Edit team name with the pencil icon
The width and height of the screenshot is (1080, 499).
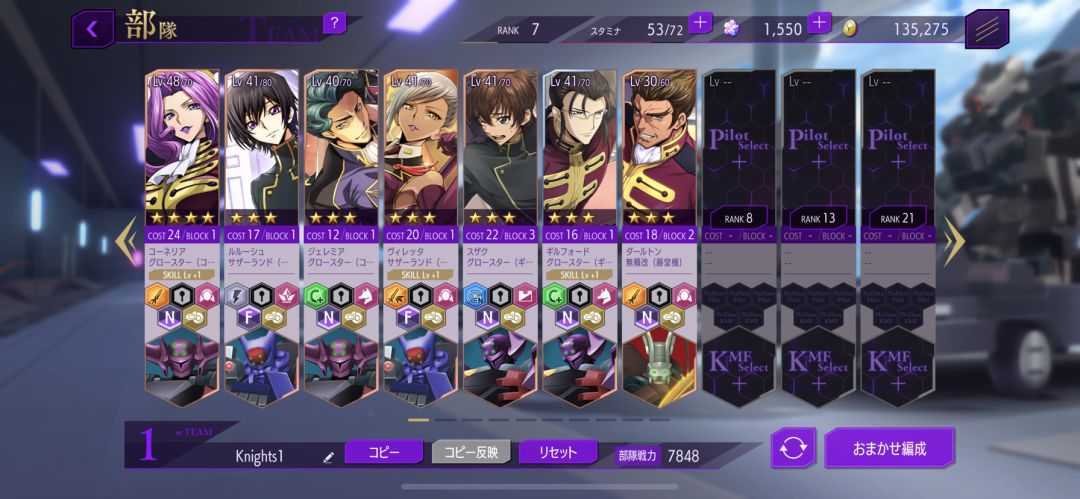[x=328, y=456]
